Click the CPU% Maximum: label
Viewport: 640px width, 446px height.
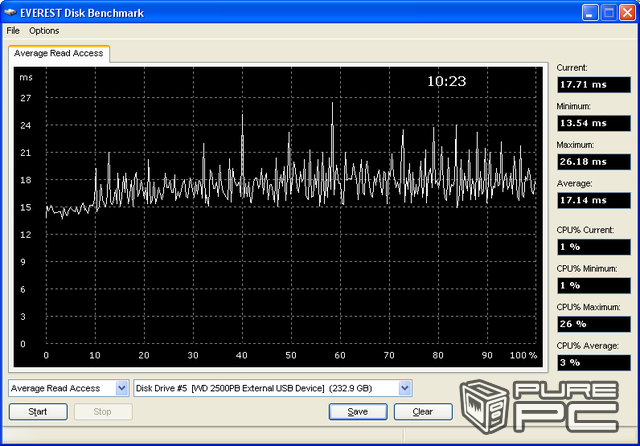(588, 307)
